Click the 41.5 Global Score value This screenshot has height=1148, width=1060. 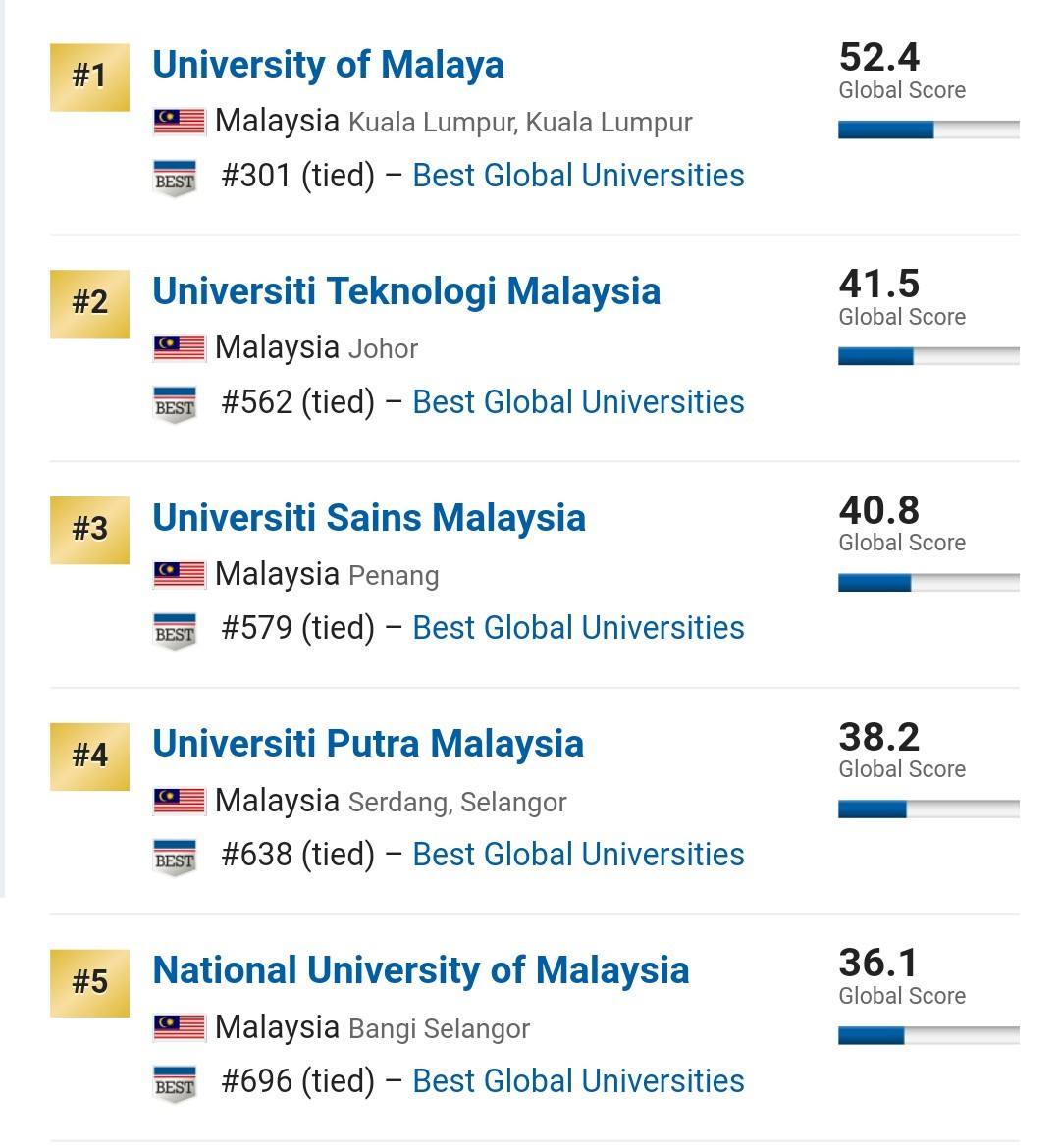coord(879,285)
